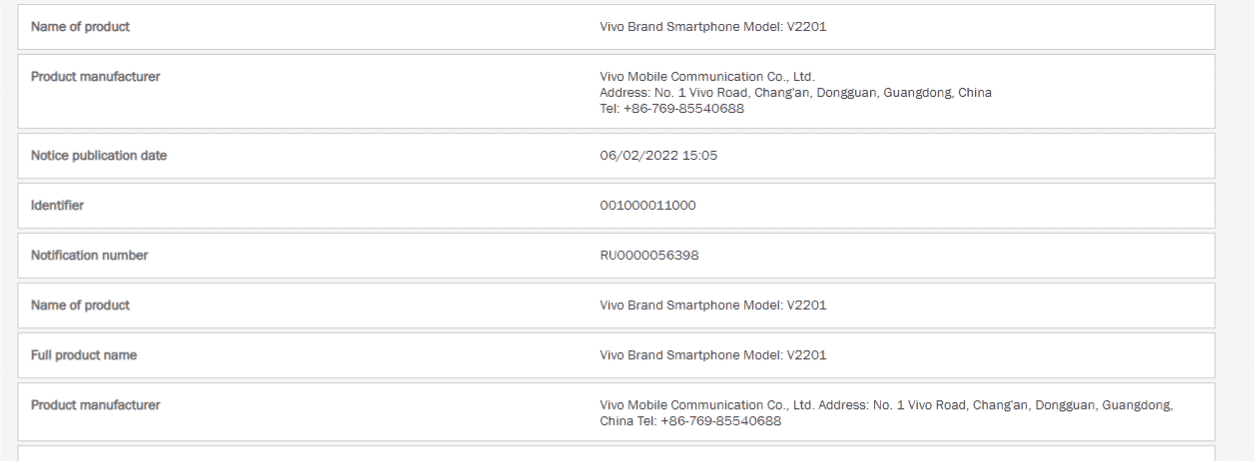Click the line beginning China Tel: +86-769

coord(690,421)
